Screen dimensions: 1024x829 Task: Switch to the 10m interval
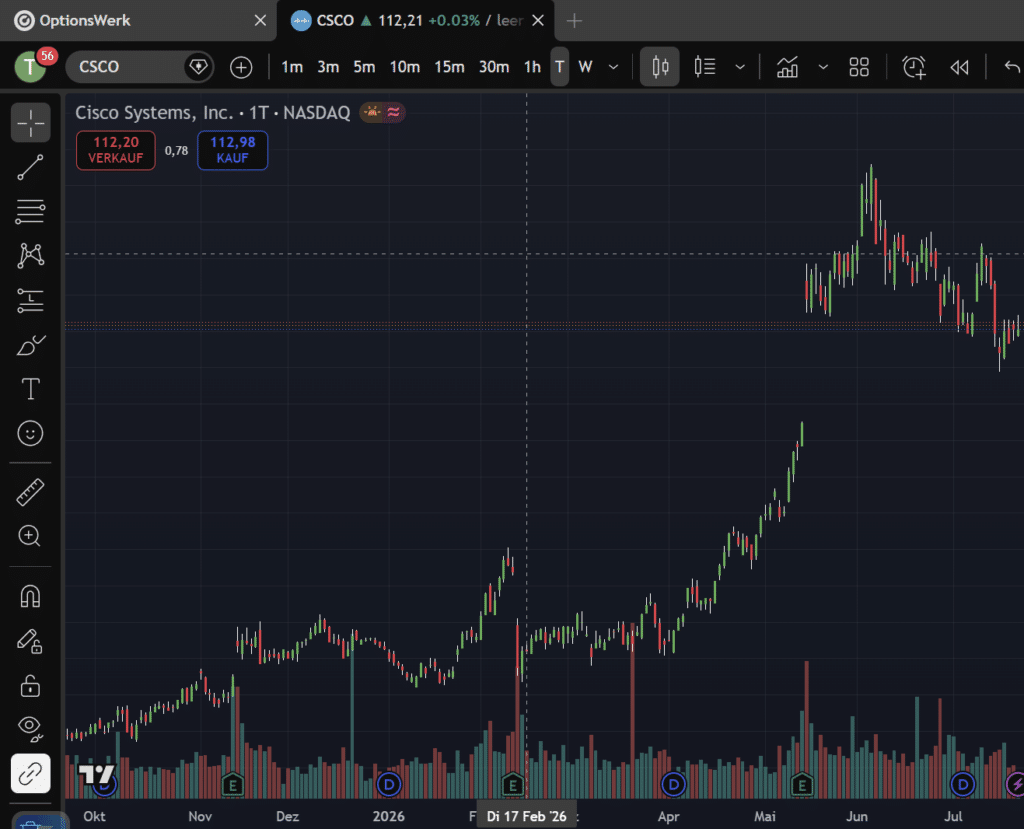405,67
